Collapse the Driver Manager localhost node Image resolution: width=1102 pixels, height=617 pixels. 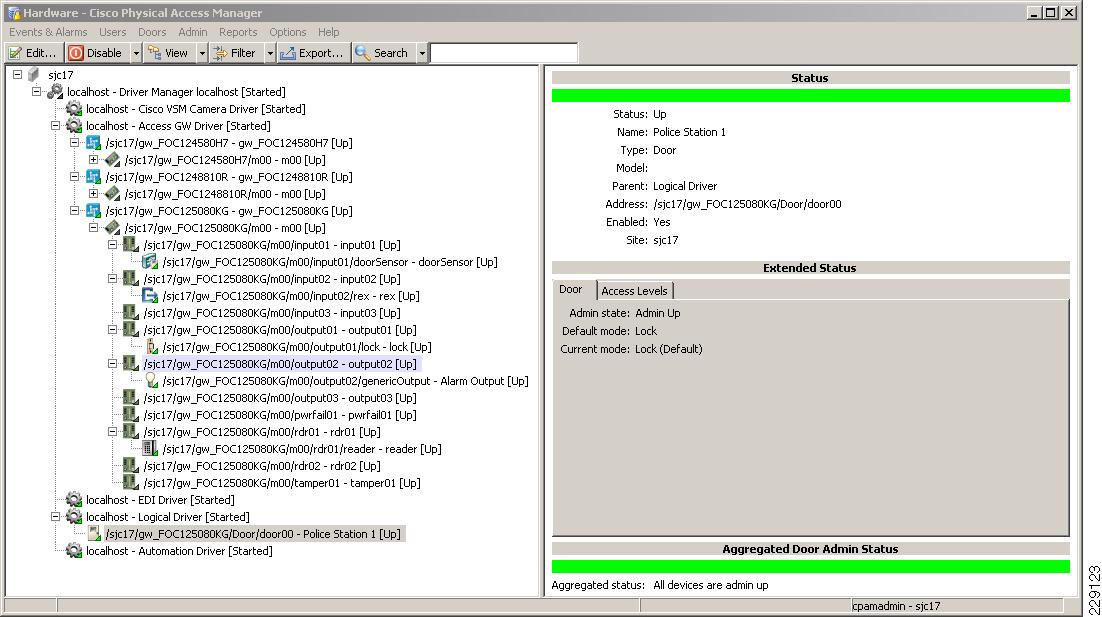tap(37, 91)
